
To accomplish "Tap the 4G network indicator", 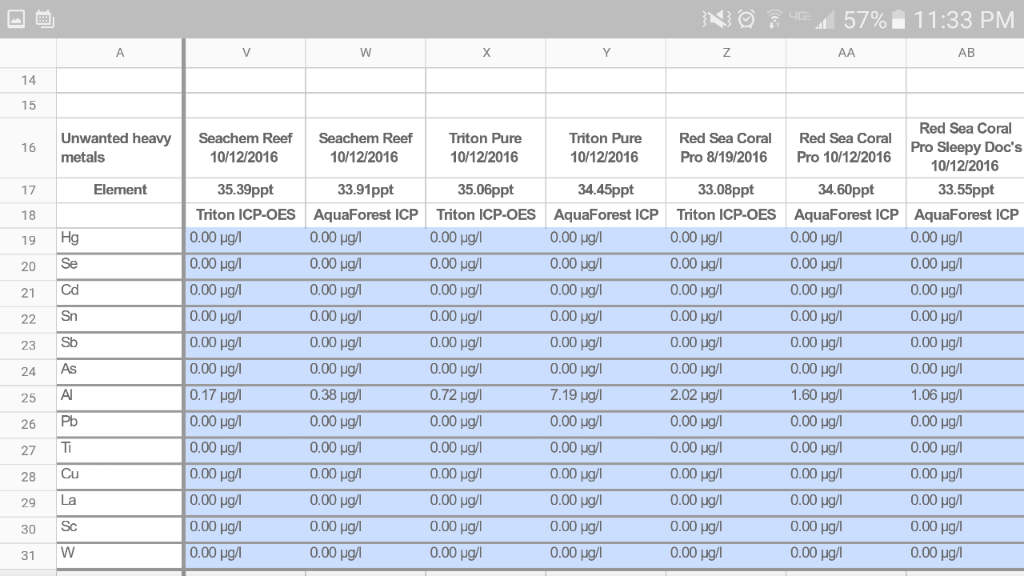I will point(800,16).
